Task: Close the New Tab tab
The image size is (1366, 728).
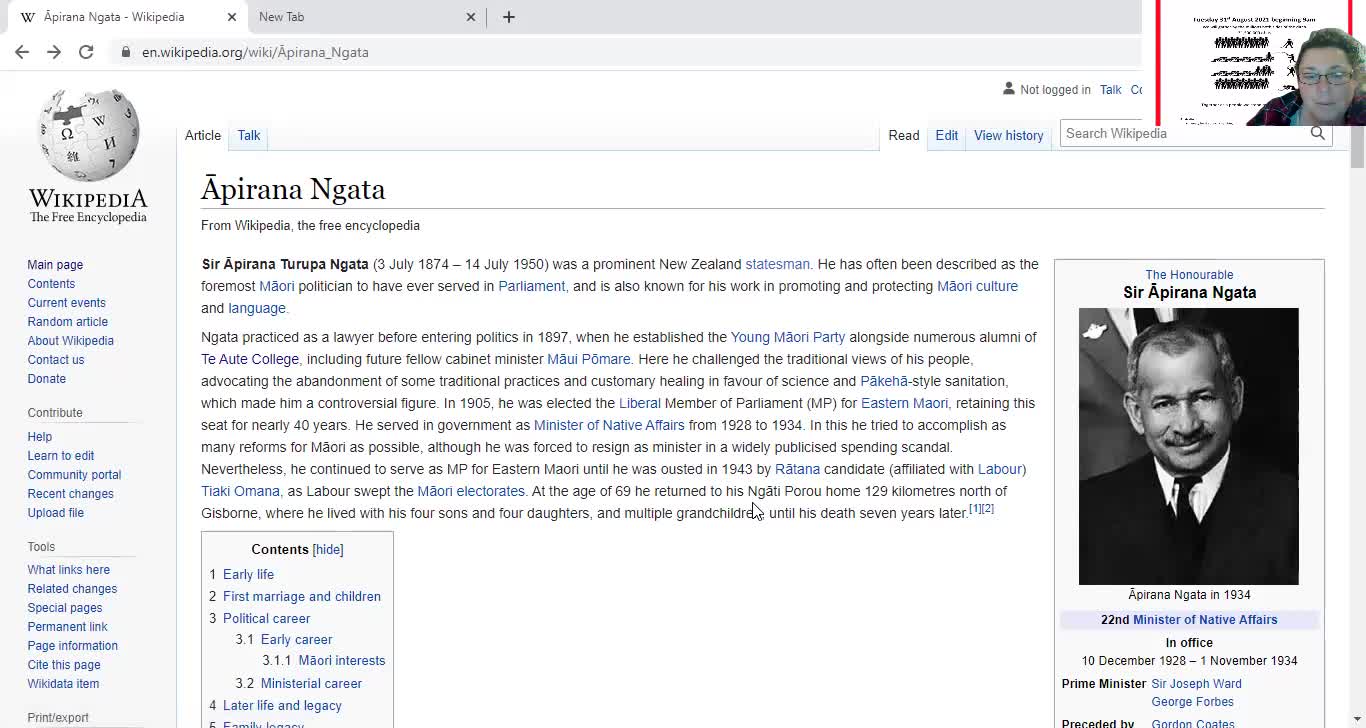Action: point(471,17)
